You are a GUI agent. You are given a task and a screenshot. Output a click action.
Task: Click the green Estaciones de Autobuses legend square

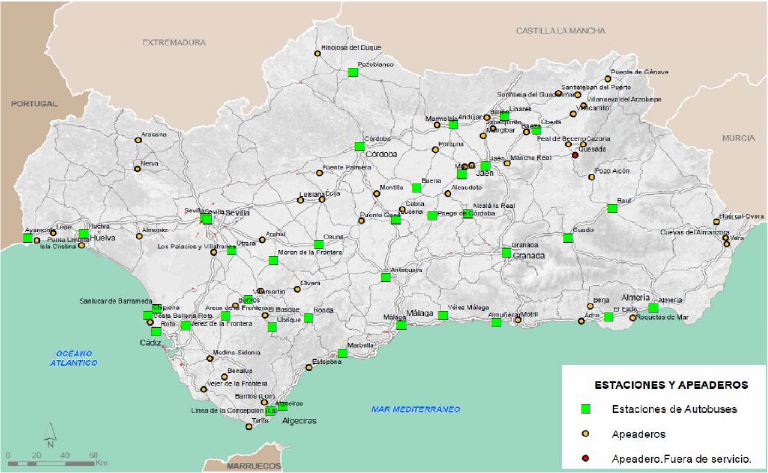[587, 409]
